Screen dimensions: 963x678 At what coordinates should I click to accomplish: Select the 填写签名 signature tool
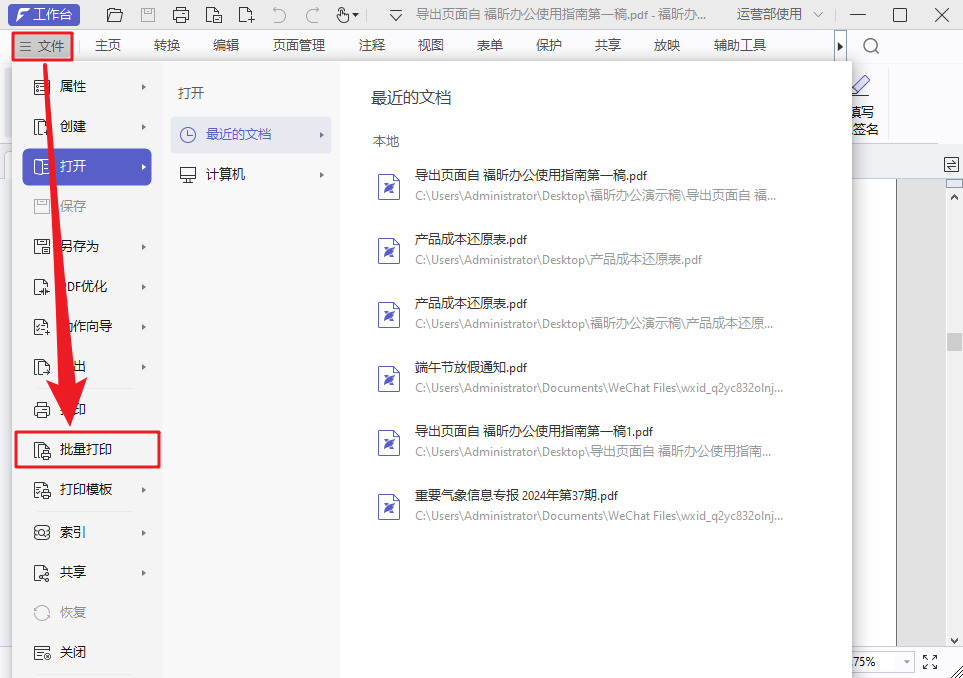point(862,100)
